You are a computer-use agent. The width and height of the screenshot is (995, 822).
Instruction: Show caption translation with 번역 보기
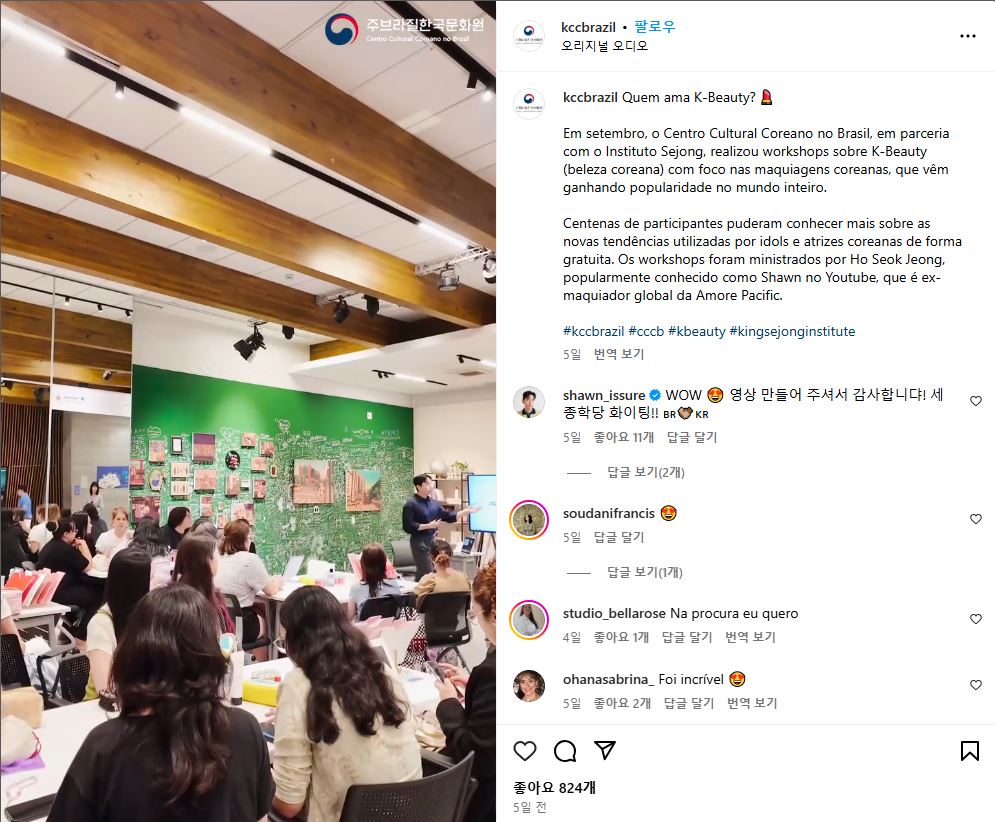click(619, 354)
